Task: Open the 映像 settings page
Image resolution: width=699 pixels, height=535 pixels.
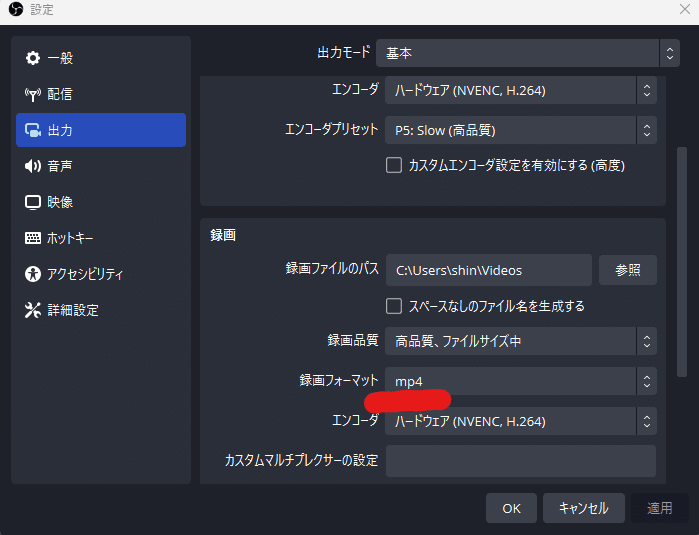Action: click(101, 202)
